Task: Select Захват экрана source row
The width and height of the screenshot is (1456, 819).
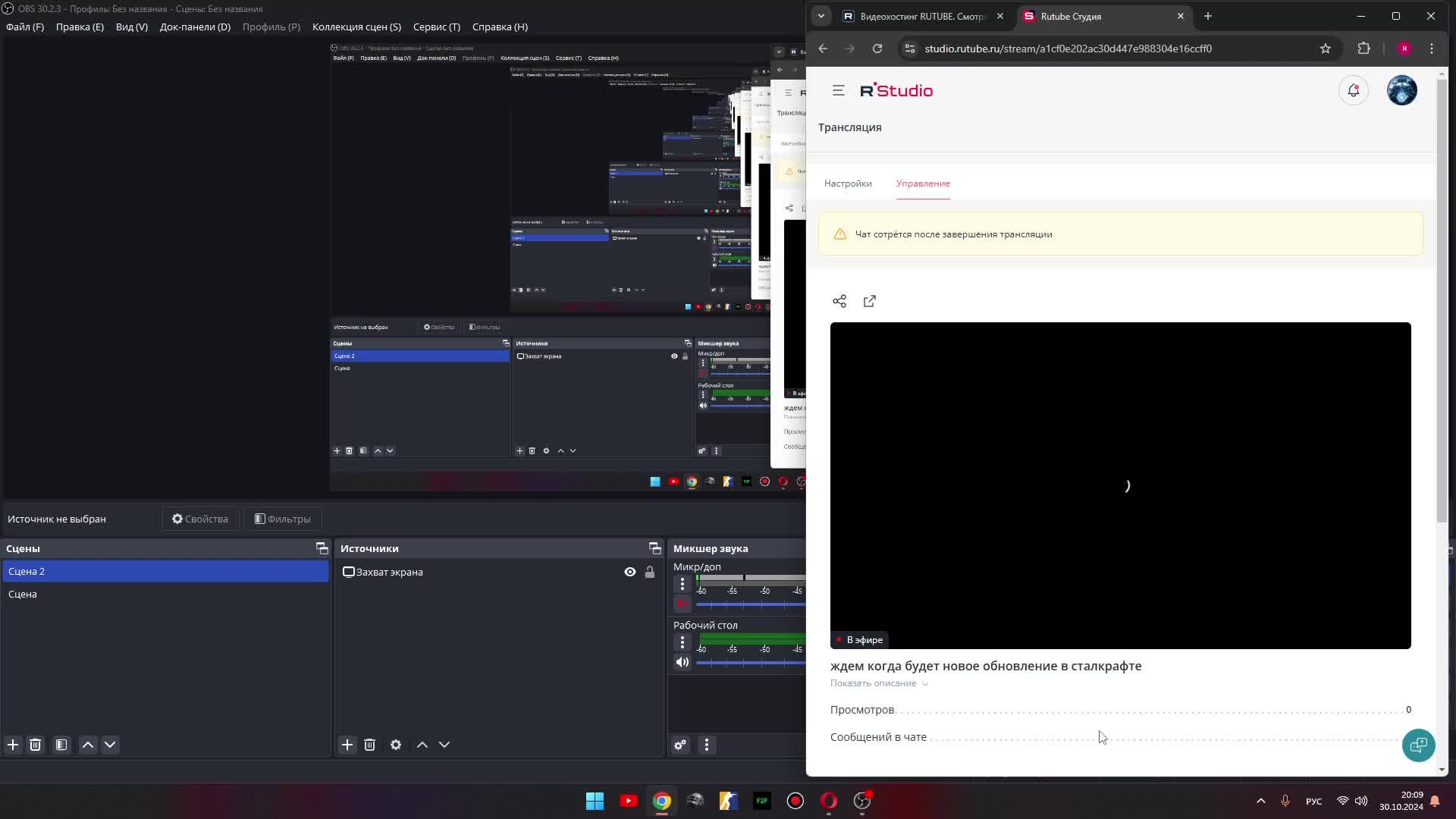Action: click(498, 573)
